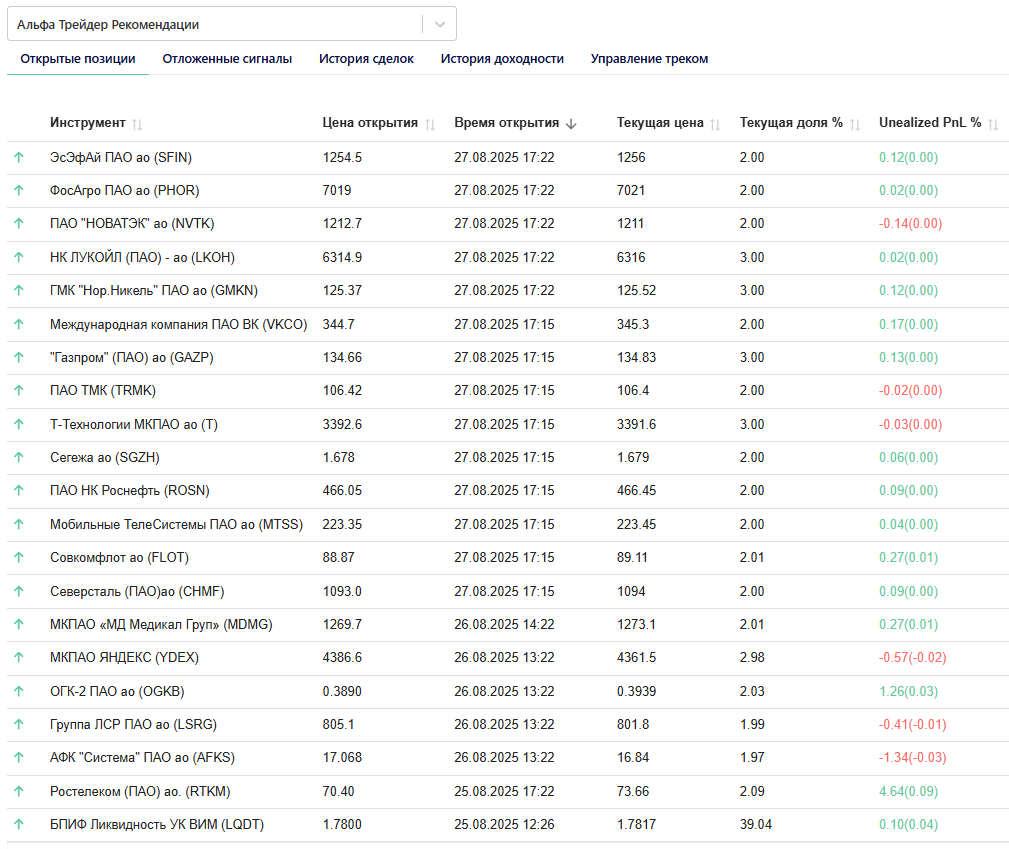Viewport: 1009px width, 849px height.
Task: Click the chevron arrow of track selector
Action: point(440,24)
